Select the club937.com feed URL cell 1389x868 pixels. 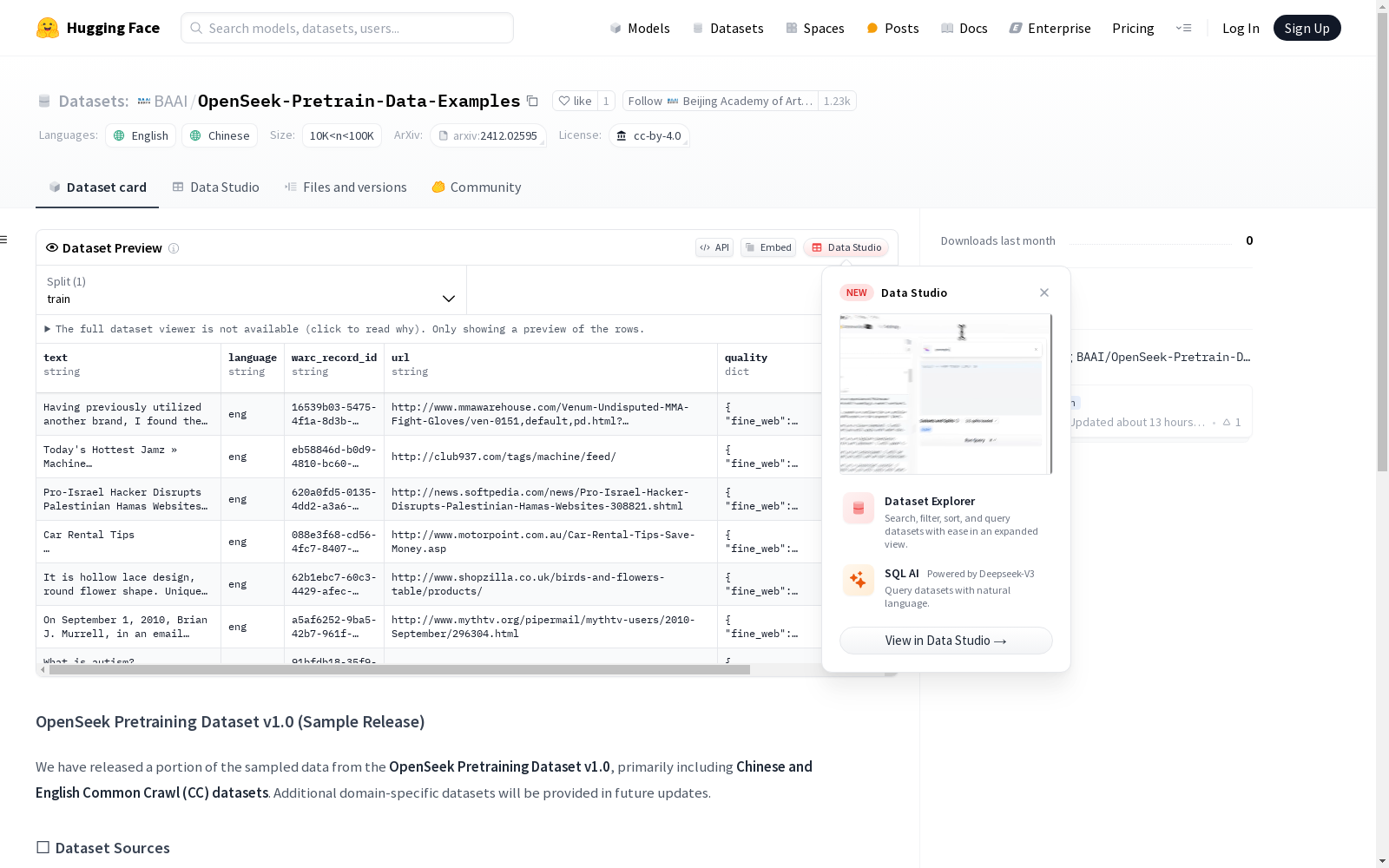pyautogui.click(x=551, y=457)
